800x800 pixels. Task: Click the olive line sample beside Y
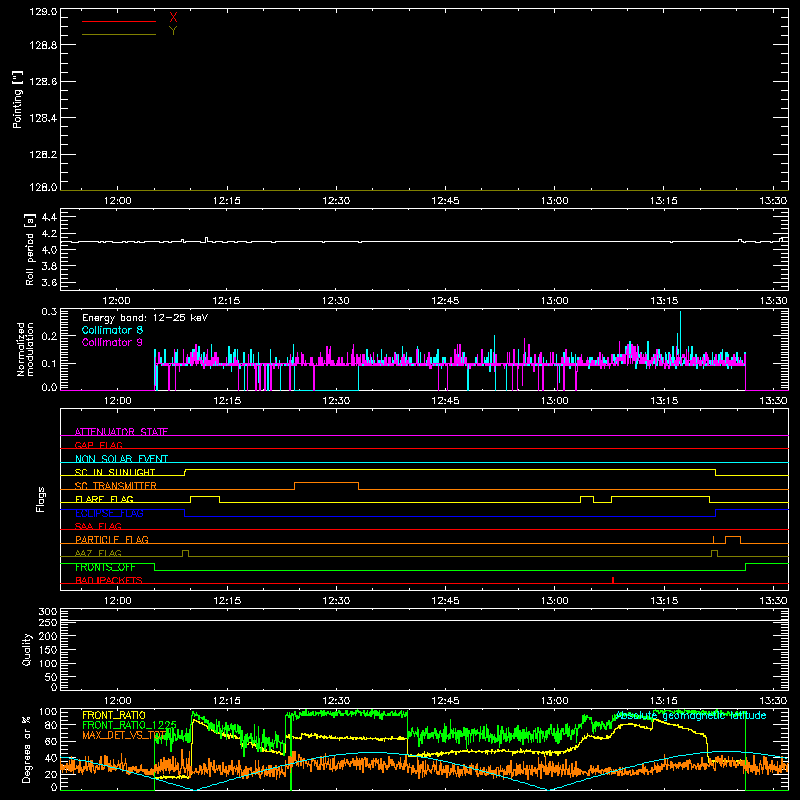119,34
